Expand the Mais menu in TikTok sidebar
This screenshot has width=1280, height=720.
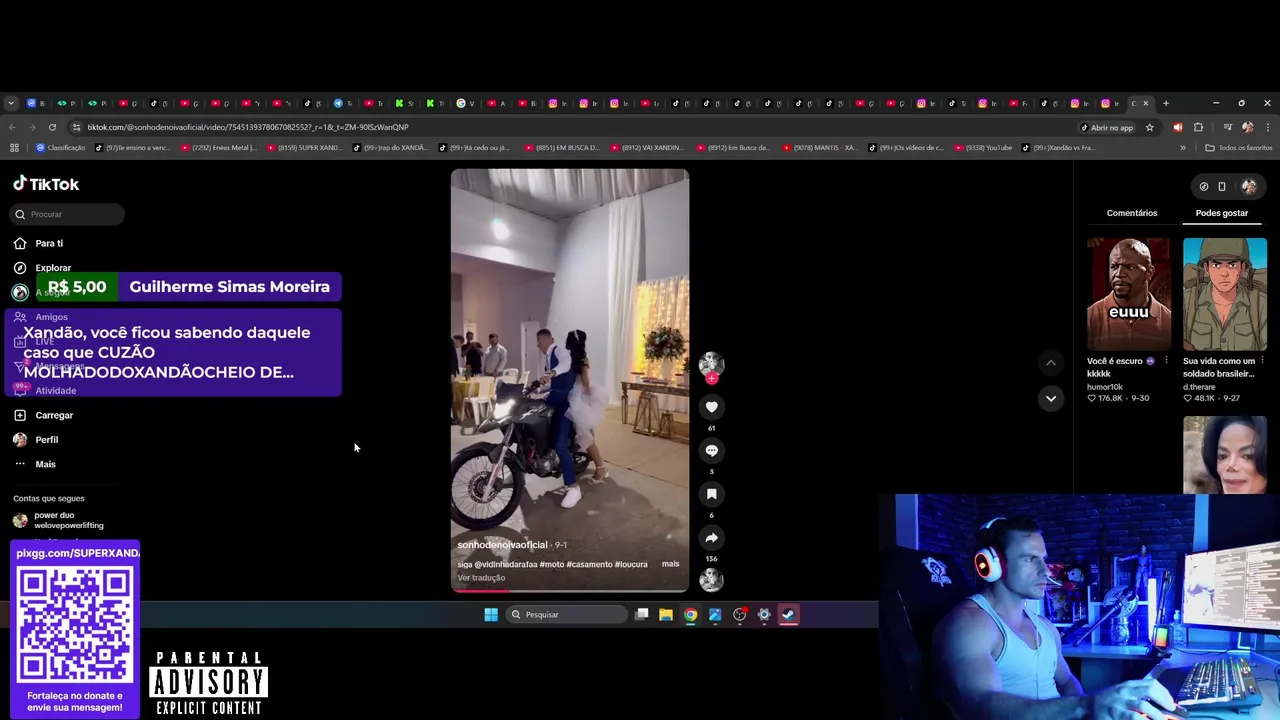(34, 464)
